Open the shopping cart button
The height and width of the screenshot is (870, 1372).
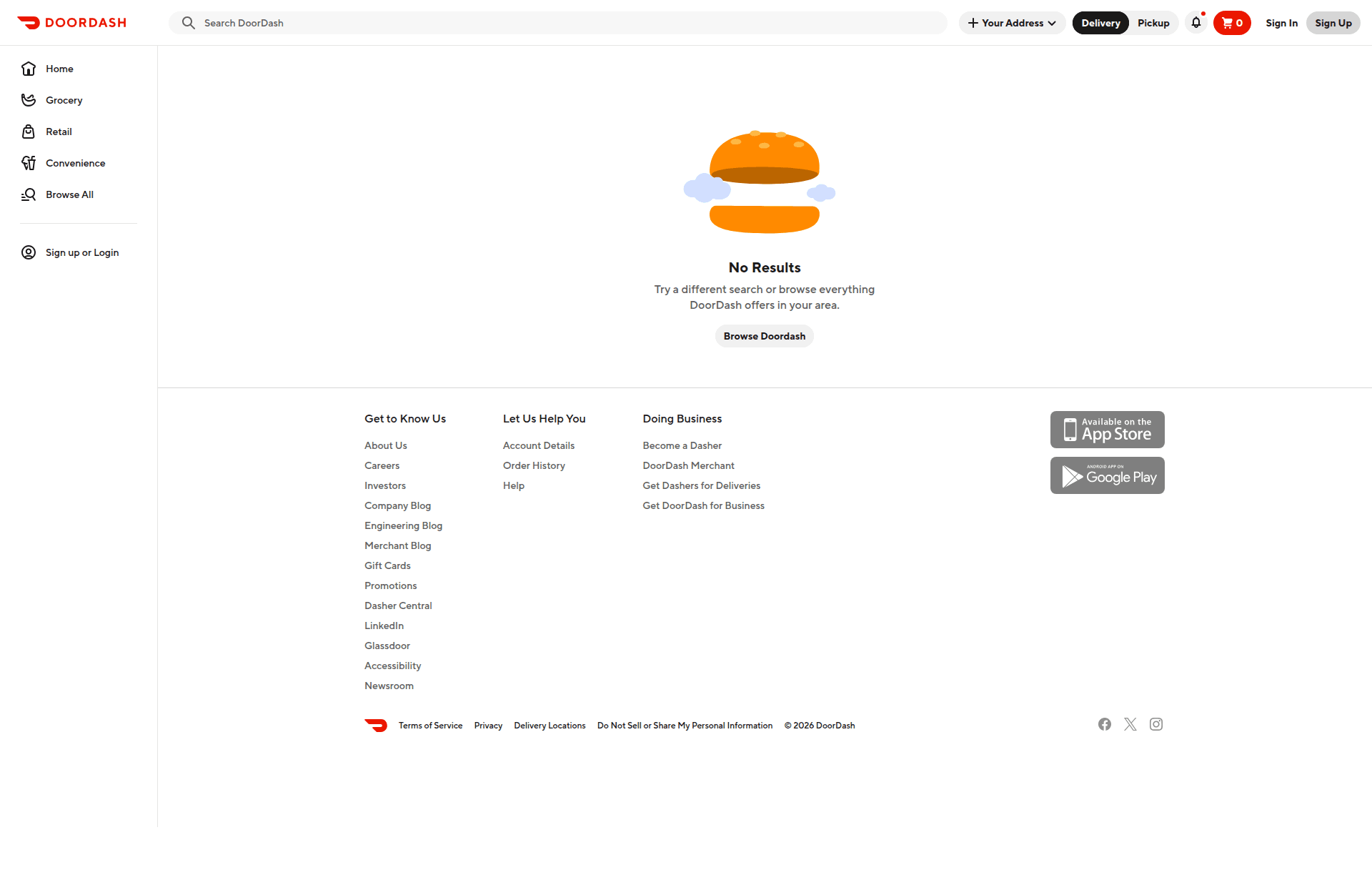1232,23
